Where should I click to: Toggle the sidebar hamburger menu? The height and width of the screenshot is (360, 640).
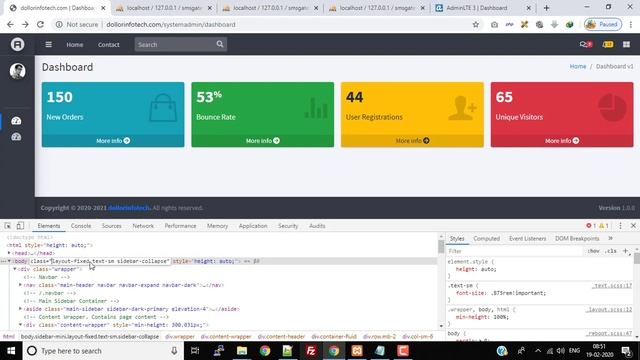pyautogui.click(x=49, y=44)
